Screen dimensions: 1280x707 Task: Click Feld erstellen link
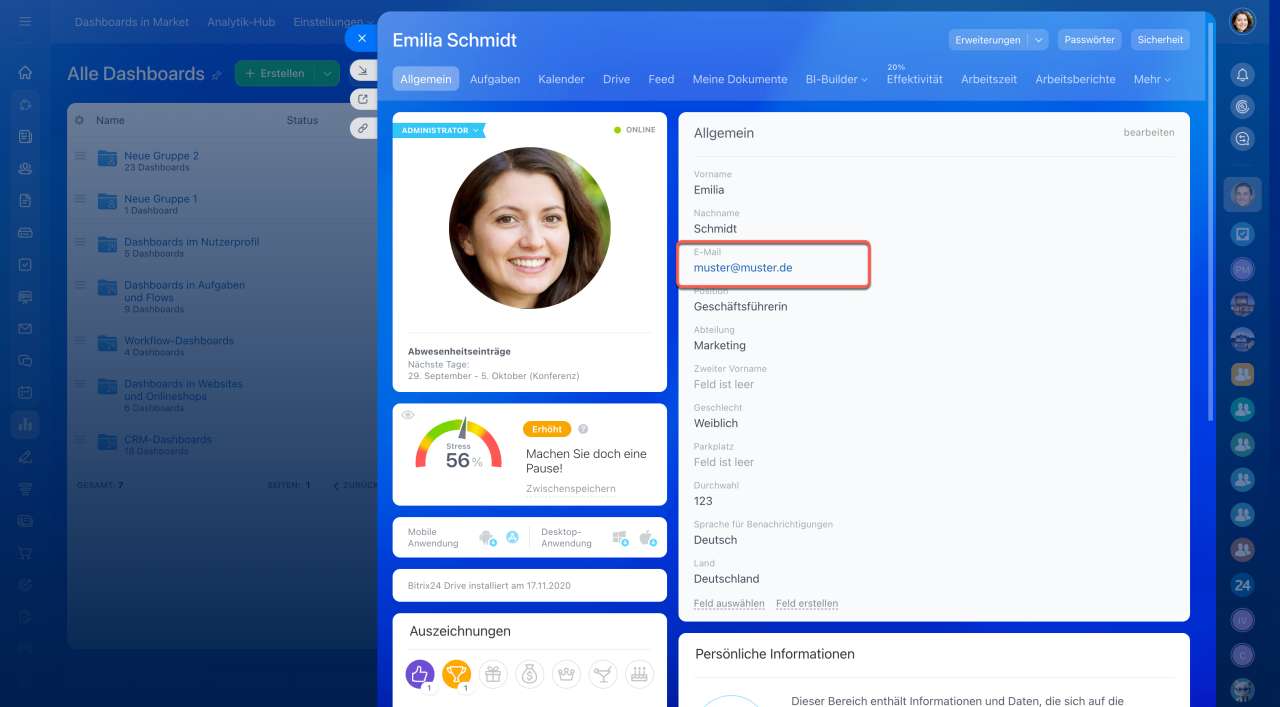coord(807,604)
